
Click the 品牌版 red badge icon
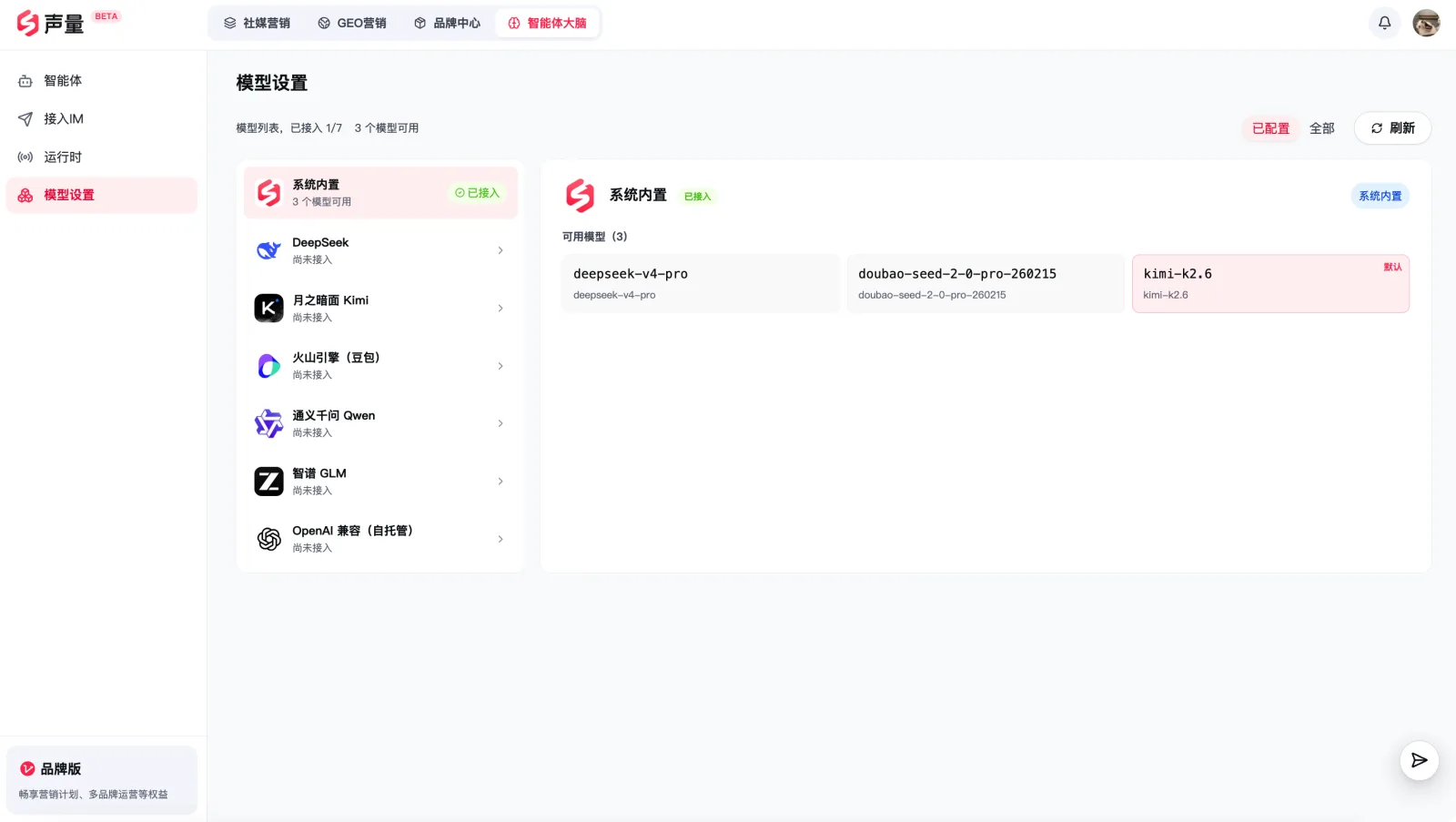point(27,769)
